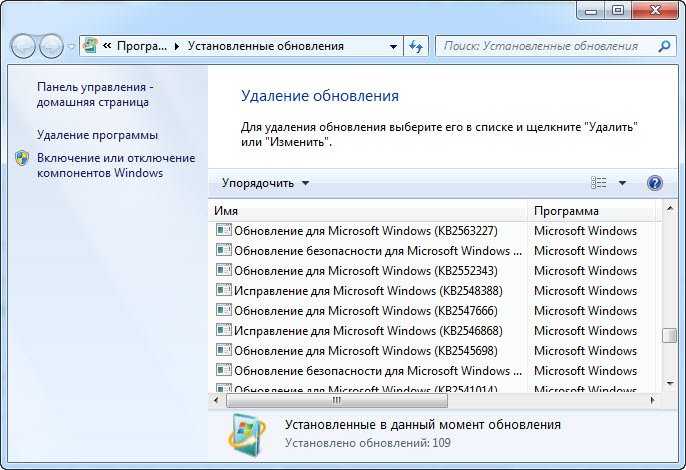Open the address bar history dropdown arrow

393,46
